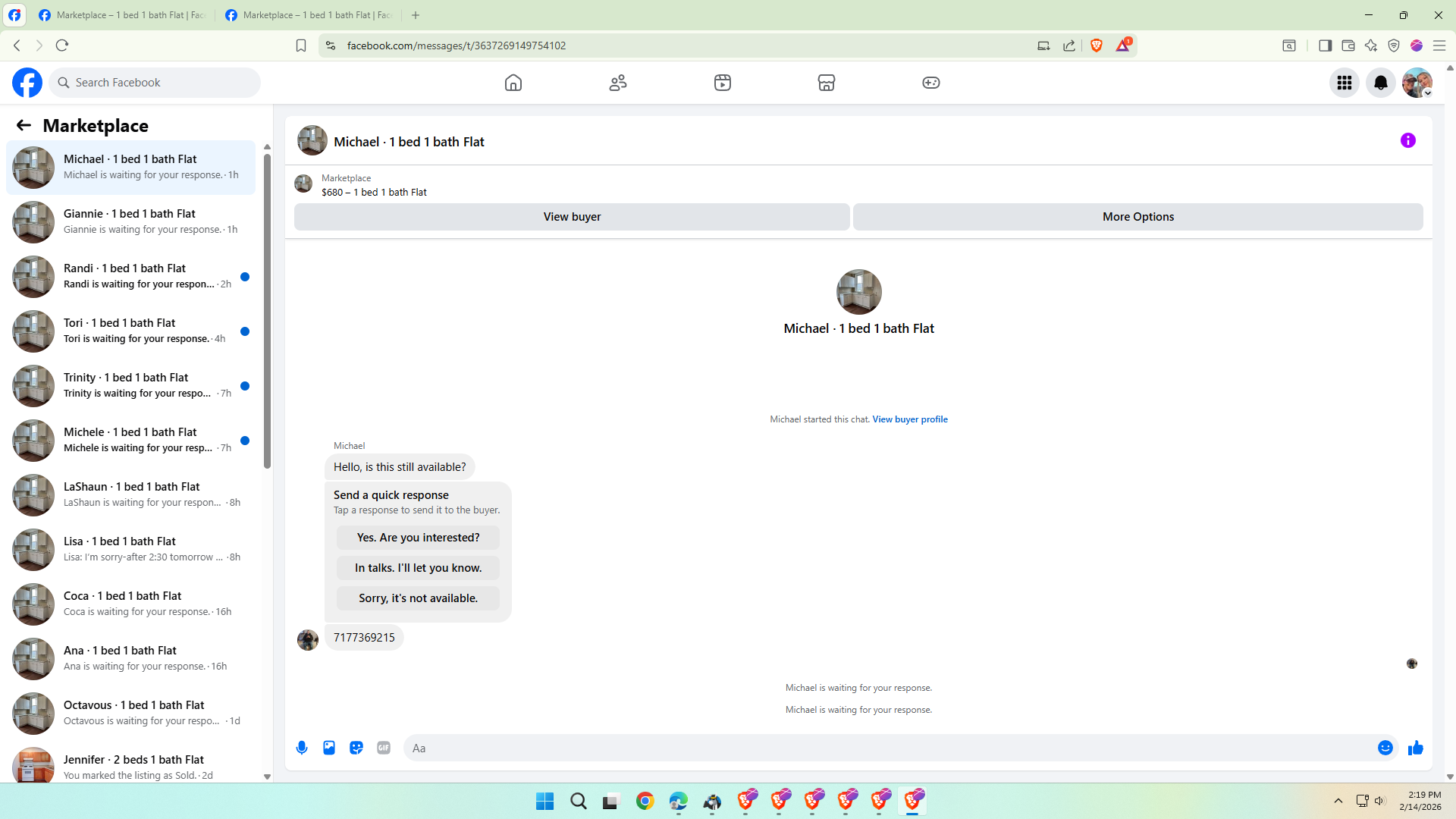Image resolution: width=1456 pixels, height=819 pixels.
Task: Open the Video/Reels icon in navigation
Action: pos(723,83)
